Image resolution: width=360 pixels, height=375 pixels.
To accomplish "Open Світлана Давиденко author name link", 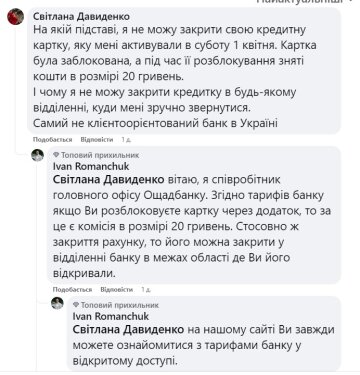I will click(x=82, y=16).
